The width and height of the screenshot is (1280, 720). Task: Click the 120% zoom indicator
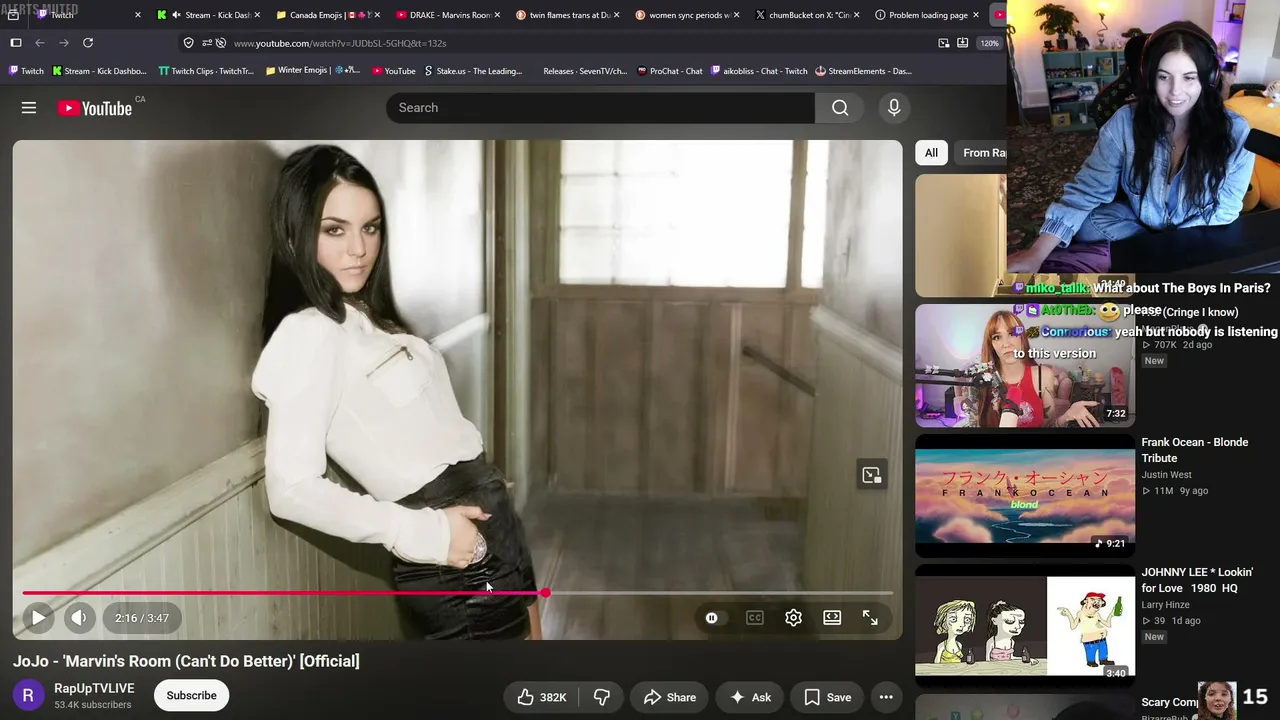tap(989, 43)
